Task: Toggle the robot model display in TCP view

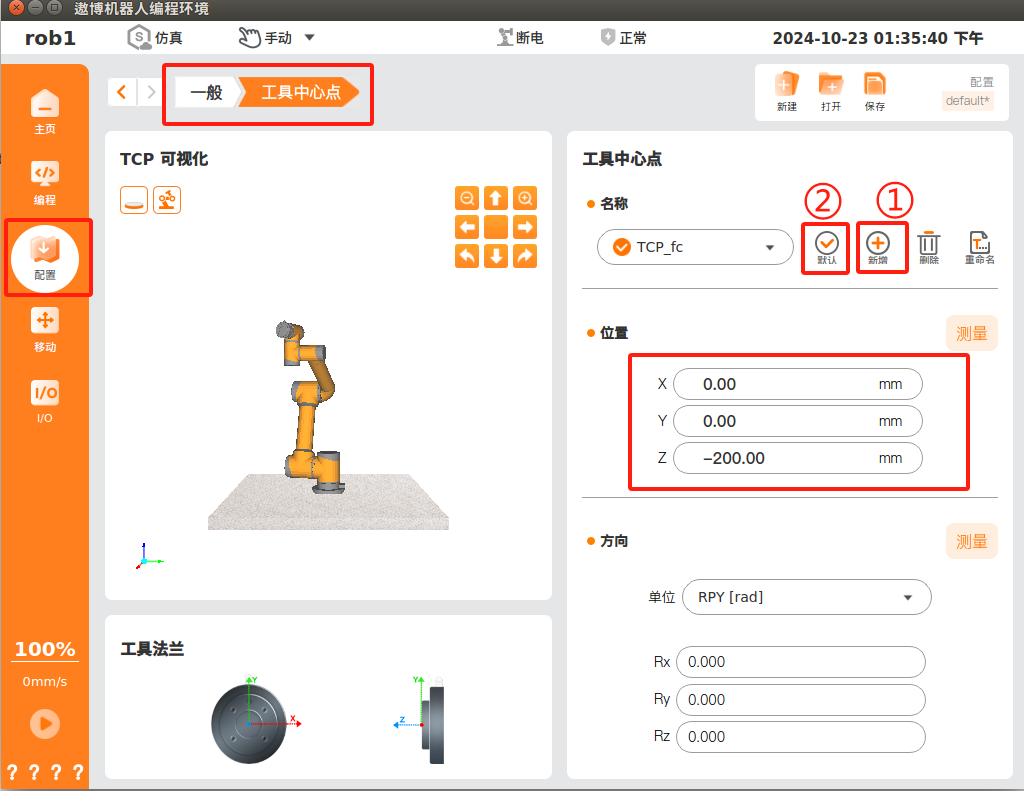Action: (167, 200)
